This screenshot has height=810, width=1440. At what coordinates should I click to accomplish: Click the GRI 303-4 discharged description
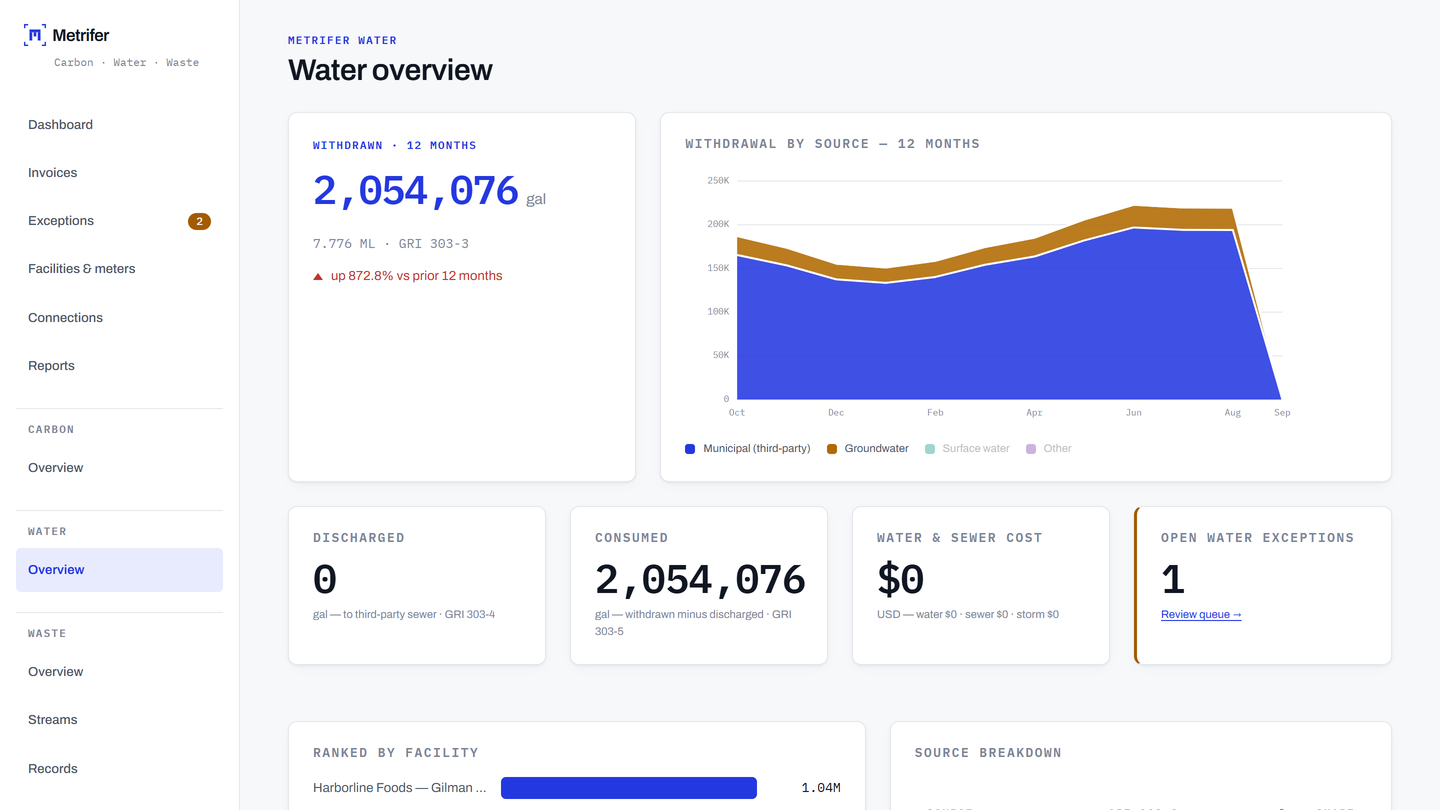(x=404, y=615)
